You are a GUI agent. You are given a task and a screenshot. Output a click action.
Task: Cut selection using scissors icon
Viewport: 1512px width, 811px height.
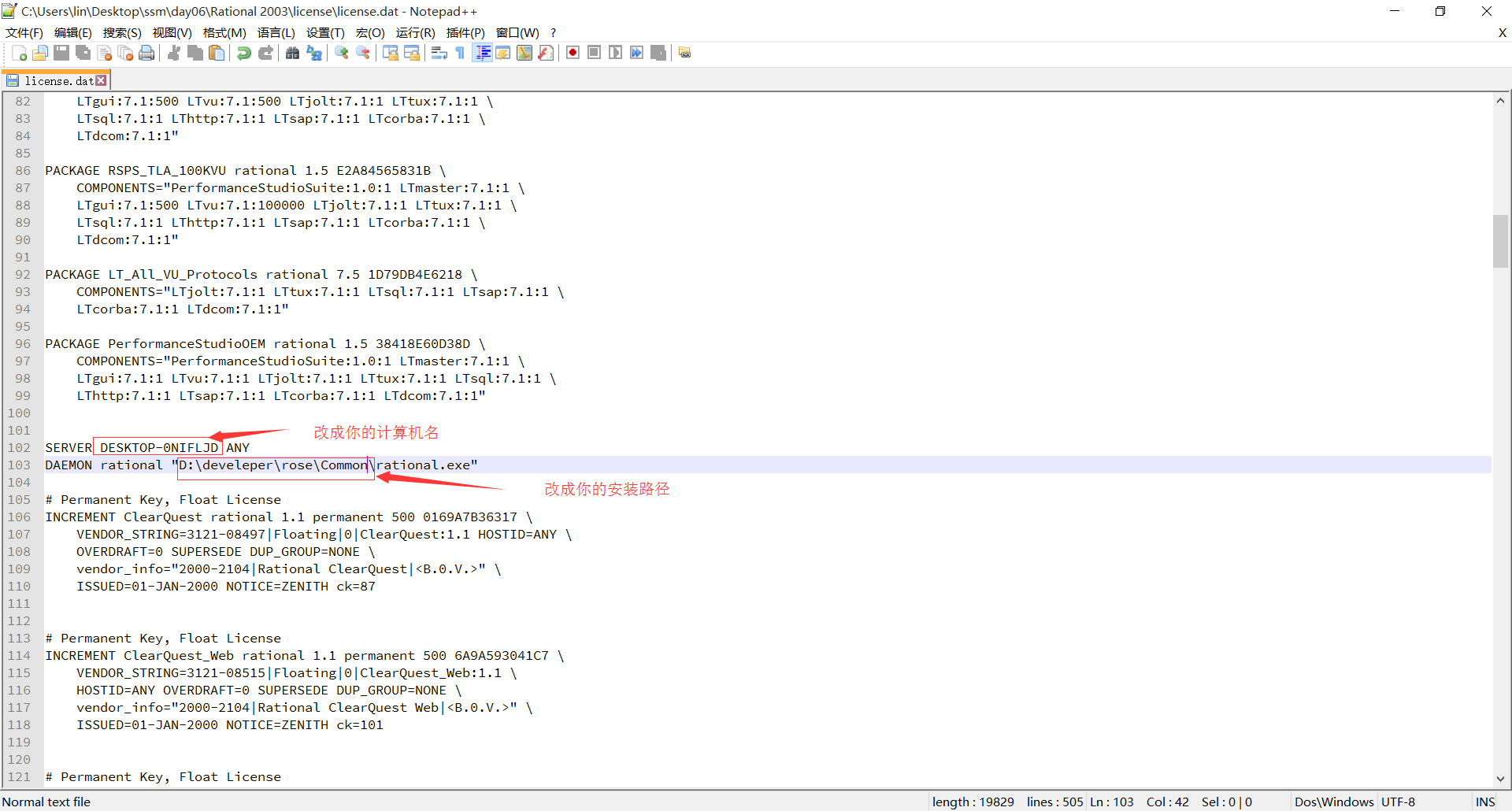(x=174, y=53)
